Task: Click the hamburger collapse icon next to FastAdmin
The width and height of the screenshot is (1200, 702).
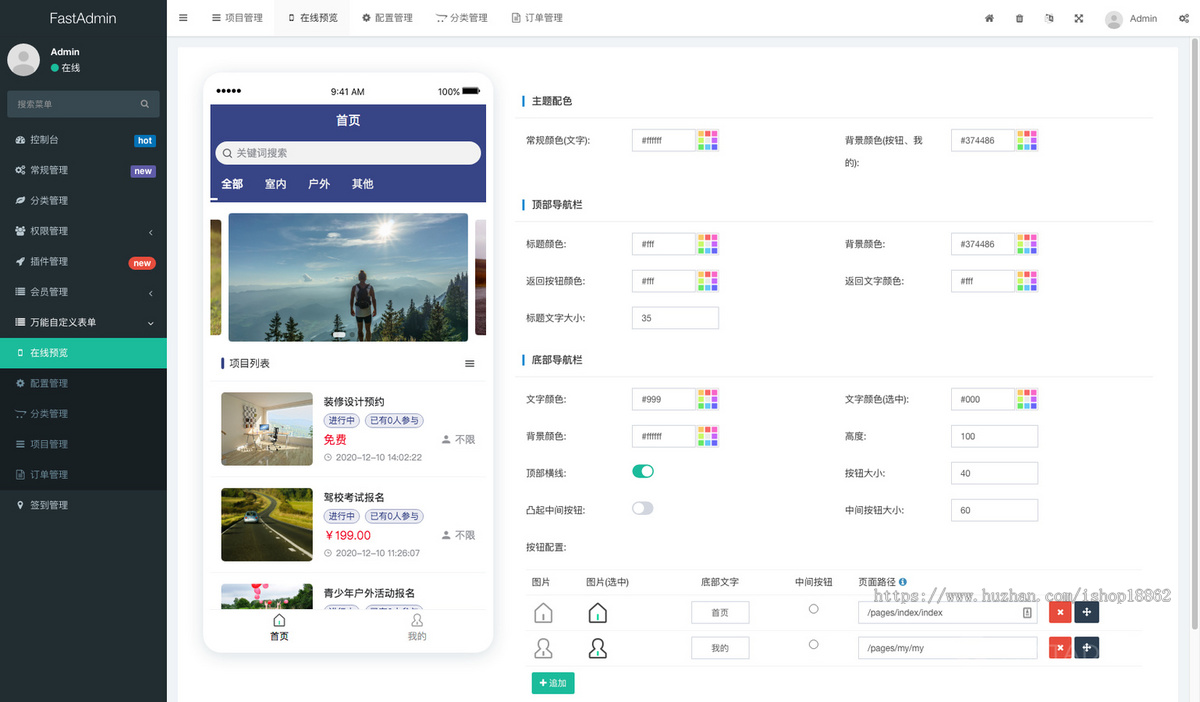Action: tap(182, 17)
